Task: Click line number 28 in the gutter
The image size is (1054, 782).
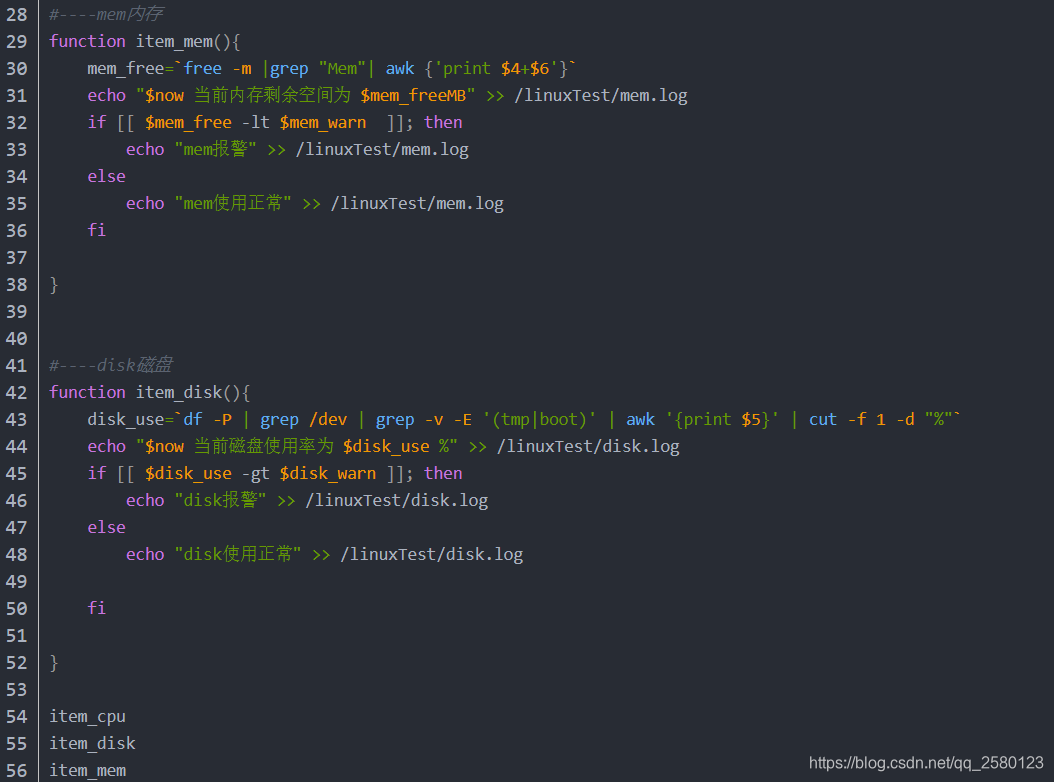Action: (x=17, y=14)
